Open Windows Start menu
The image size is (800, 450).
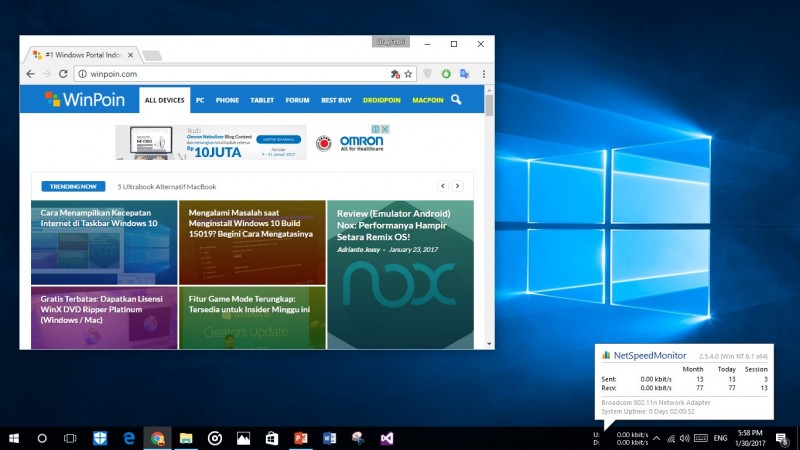click(x=14, y=438)
